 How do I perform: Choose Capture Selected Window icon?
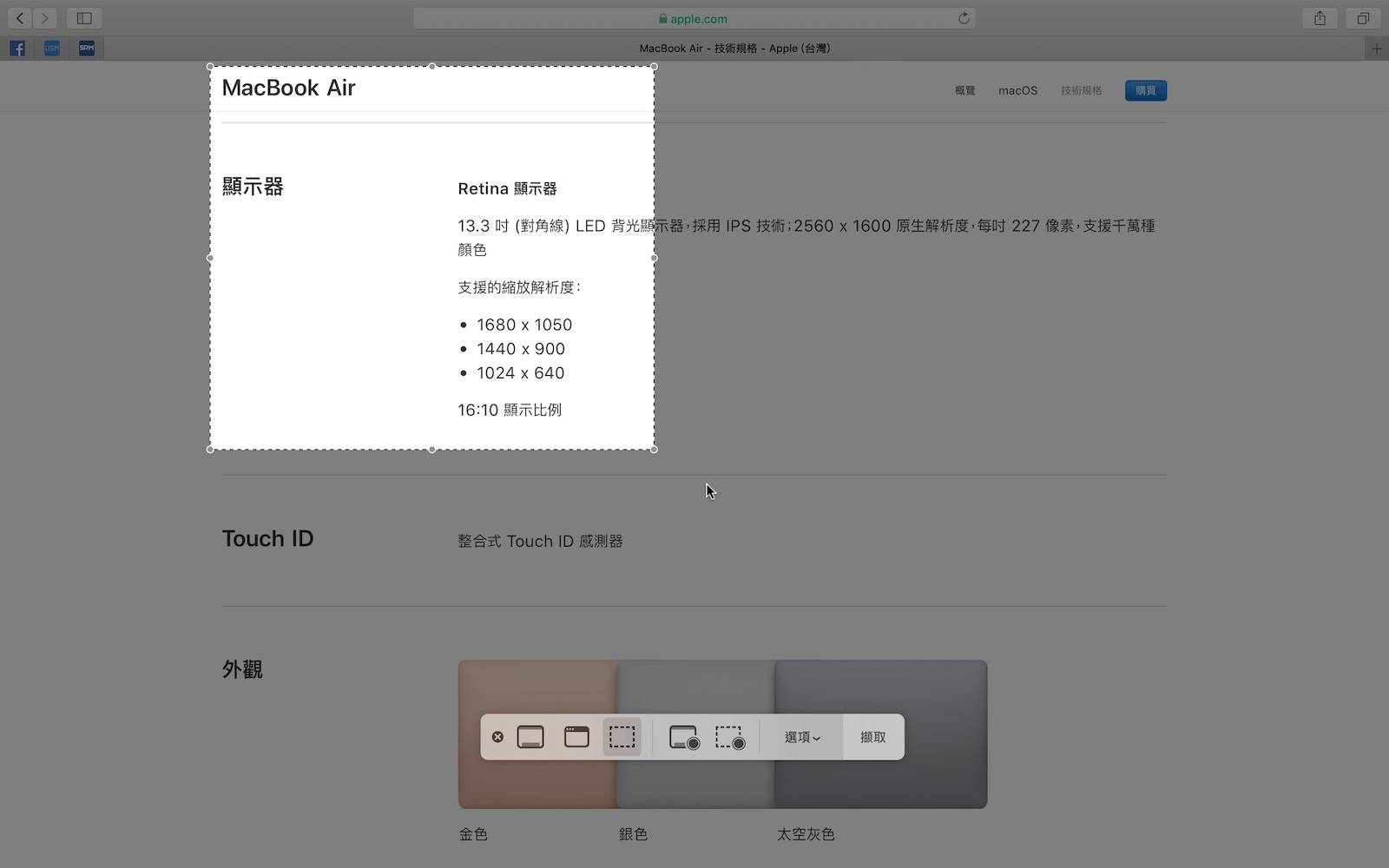pyautogui.click(x=576, y=737)
